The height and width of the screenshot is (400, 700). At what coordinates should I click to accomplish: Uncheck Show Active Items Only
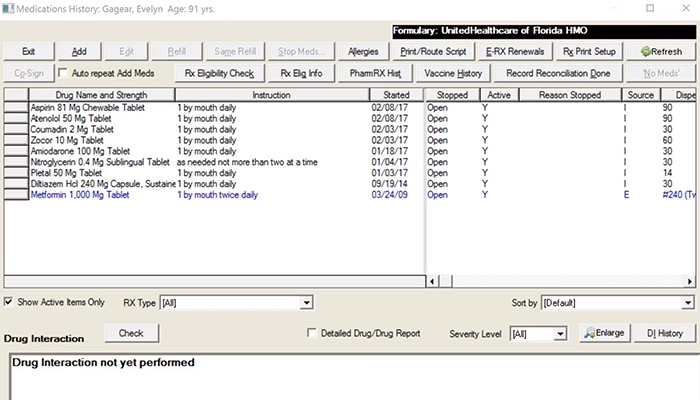[x=8, y=302]
